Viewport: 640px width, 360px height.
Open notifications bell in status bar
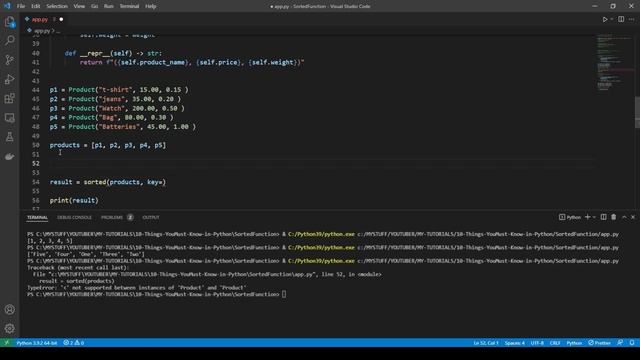click(632, 343)
